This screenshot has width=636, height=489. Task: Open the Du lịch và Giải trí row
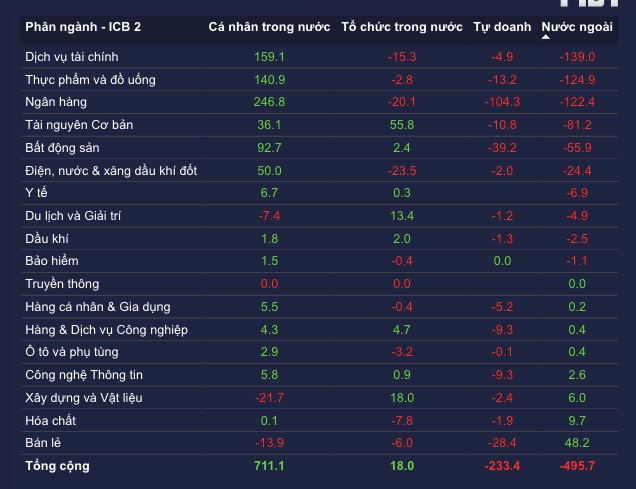pos(73,216)
